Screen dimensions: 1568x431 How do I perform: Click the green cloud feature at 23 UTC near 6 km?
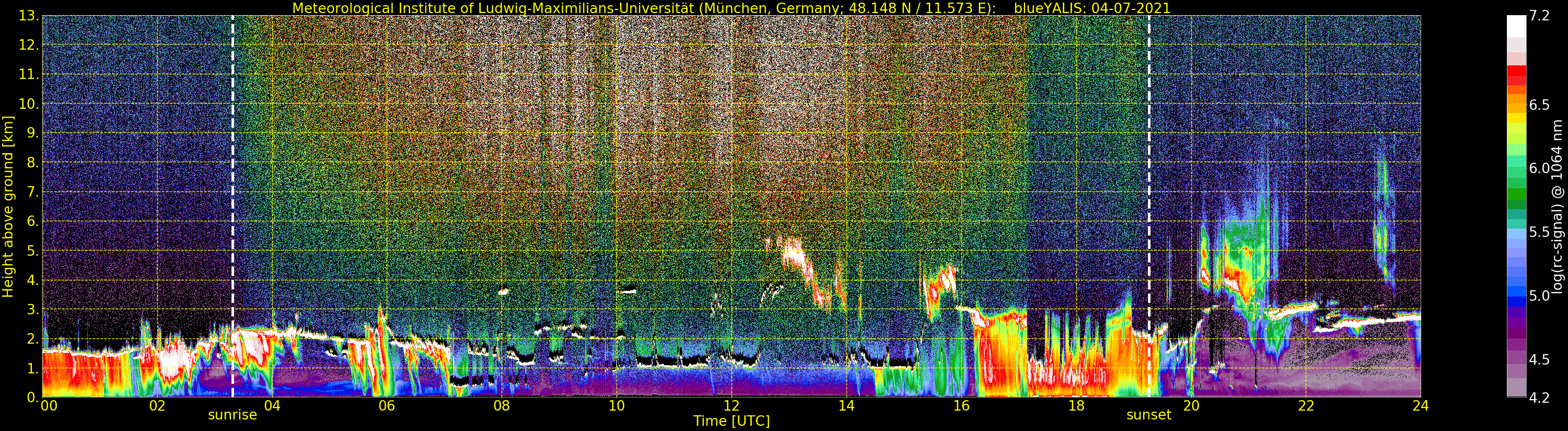(1383, 222)
